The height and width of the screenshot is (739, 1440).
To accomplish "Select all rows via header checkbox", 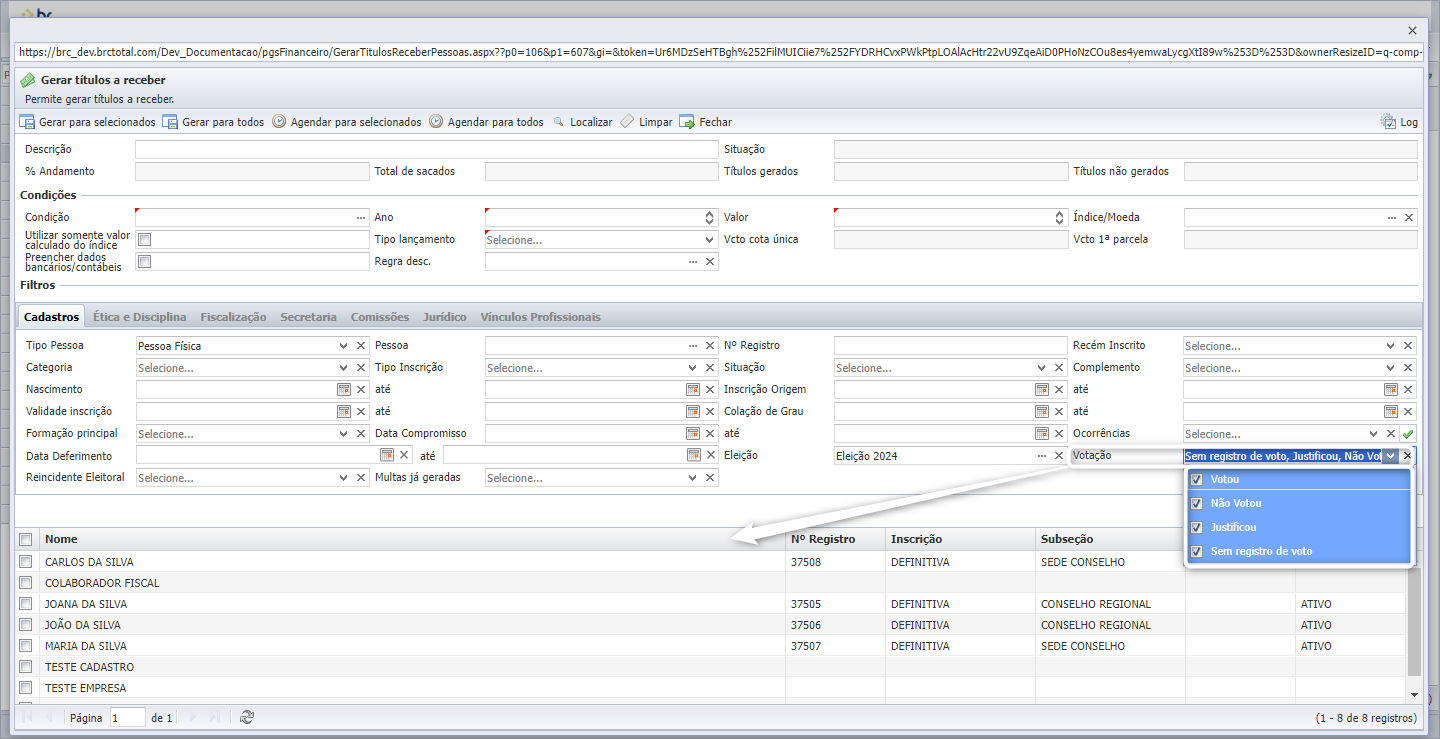I will [x=26, y=539].
